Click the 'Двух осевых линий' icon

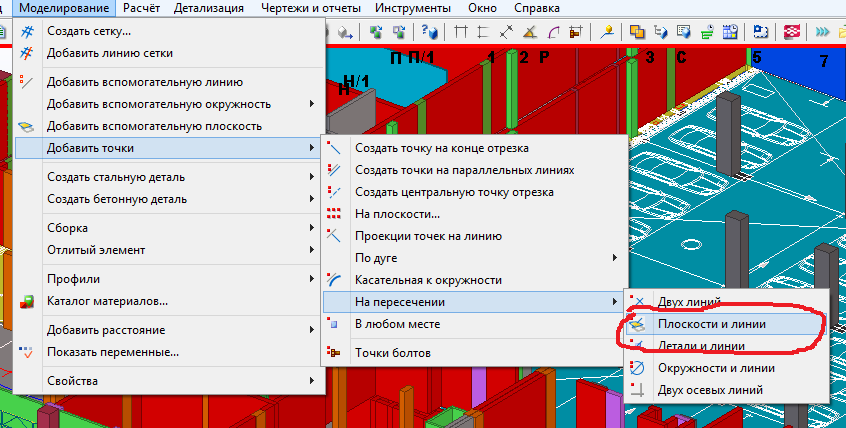(x=639, y=390)
